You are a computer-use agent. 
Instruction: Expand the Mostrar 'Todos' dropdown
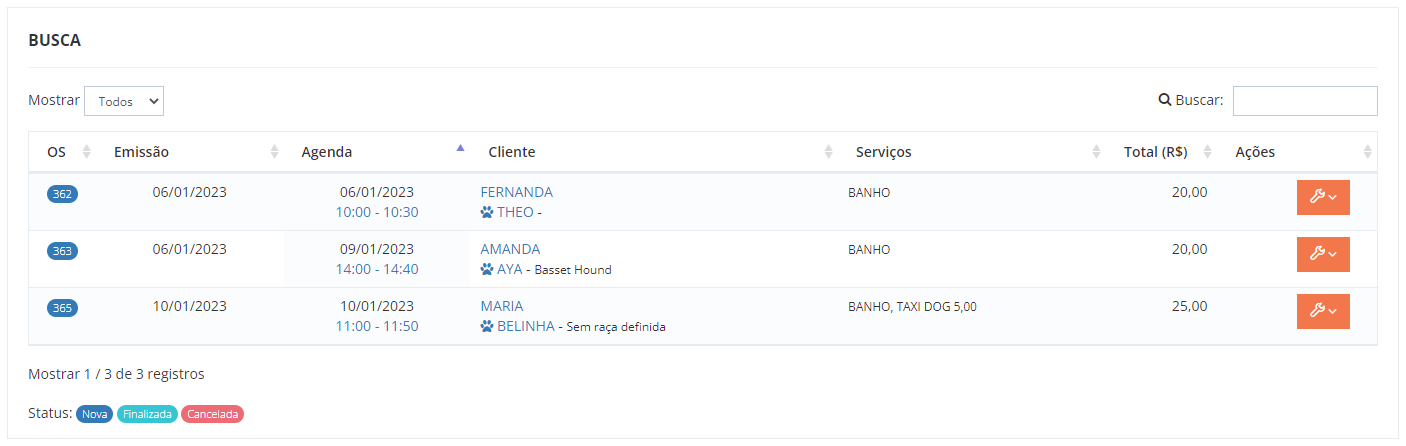(x=124, y=101)
